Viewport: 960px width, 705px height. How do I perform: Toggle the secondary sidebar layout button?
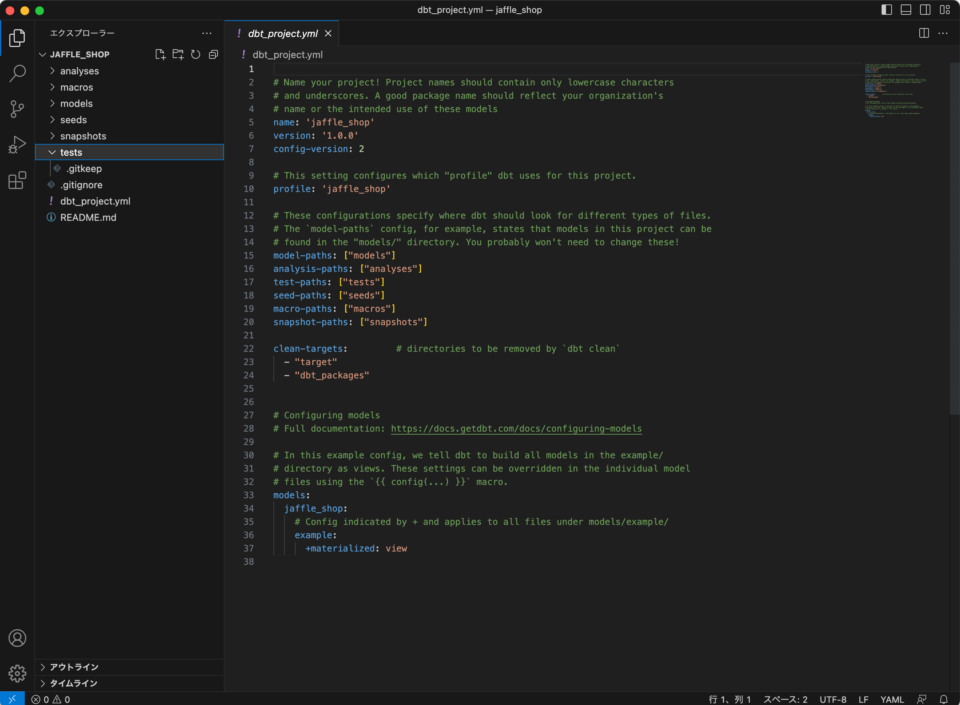[925, 10]
